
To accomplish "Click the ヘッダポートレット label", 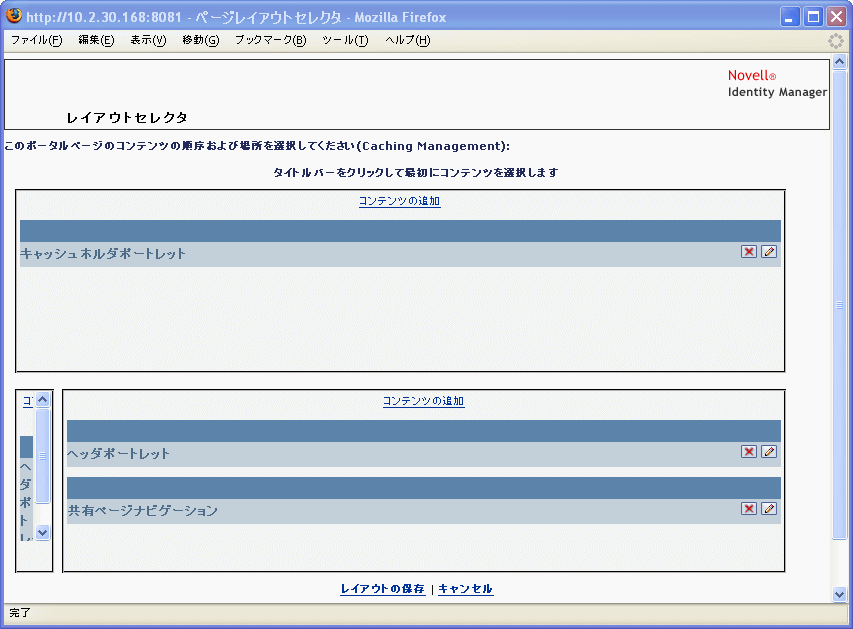I will pyautogui.click(x=118, y=454).
